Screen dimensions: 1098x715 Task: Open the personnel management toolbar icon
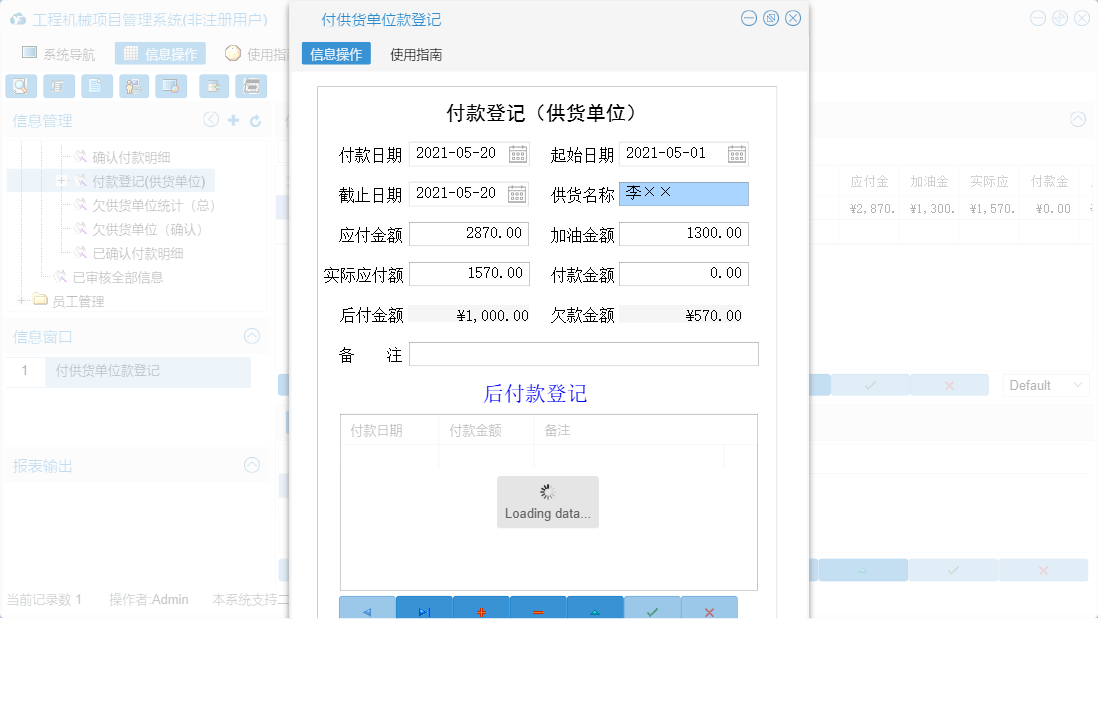point(133,86)
